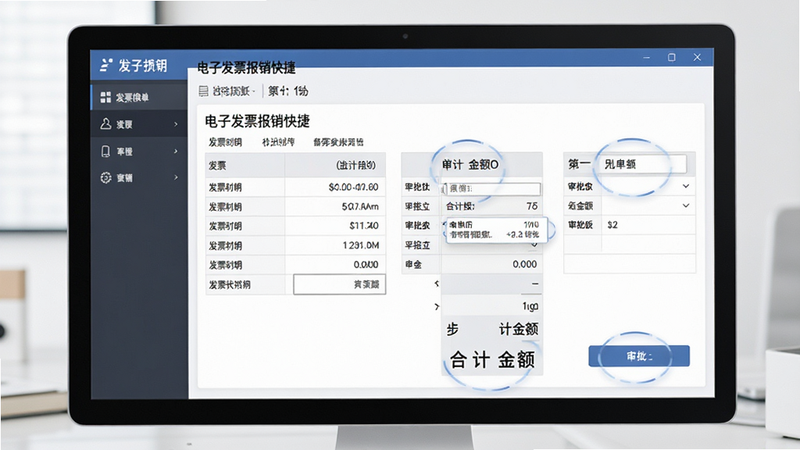Click the right arrow beside 1ıga row
The image size is (800, 450).
[x=437, y=307]
